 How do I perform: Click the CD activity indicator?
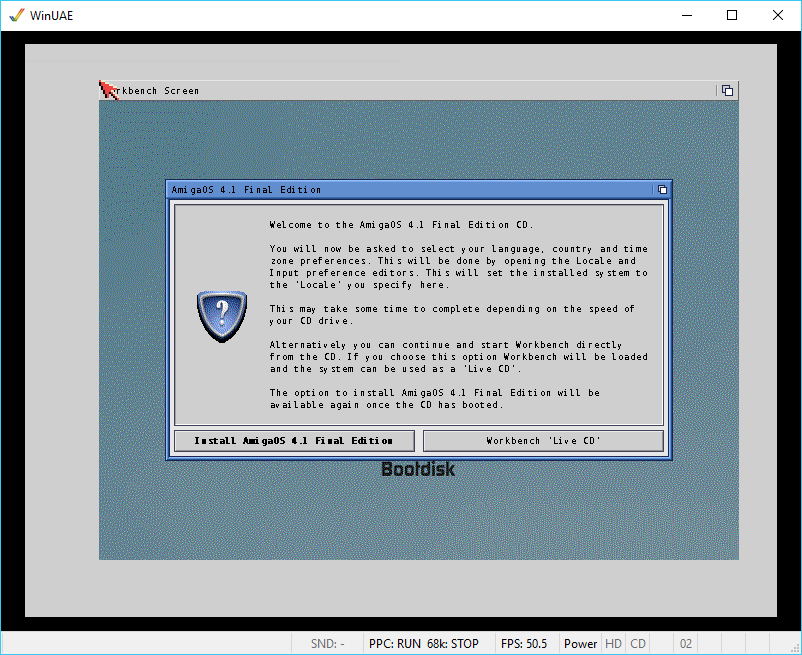coord(638,643)
